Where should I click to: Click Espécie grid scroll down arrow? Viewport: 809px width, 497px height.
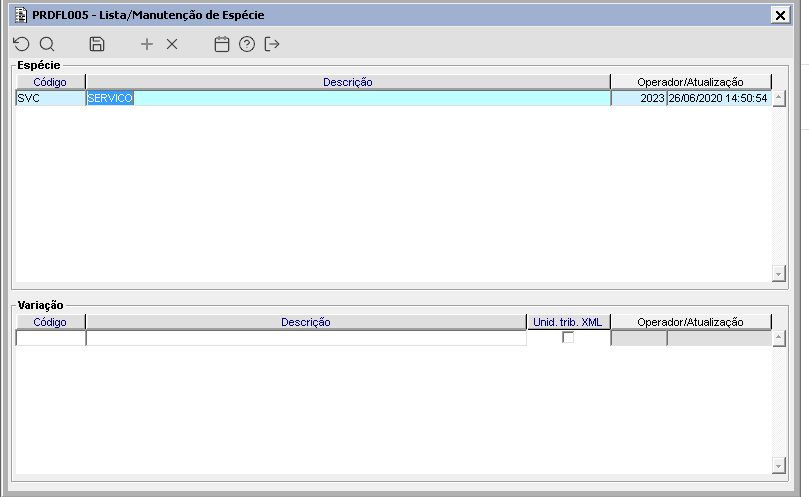click(779, 273)
